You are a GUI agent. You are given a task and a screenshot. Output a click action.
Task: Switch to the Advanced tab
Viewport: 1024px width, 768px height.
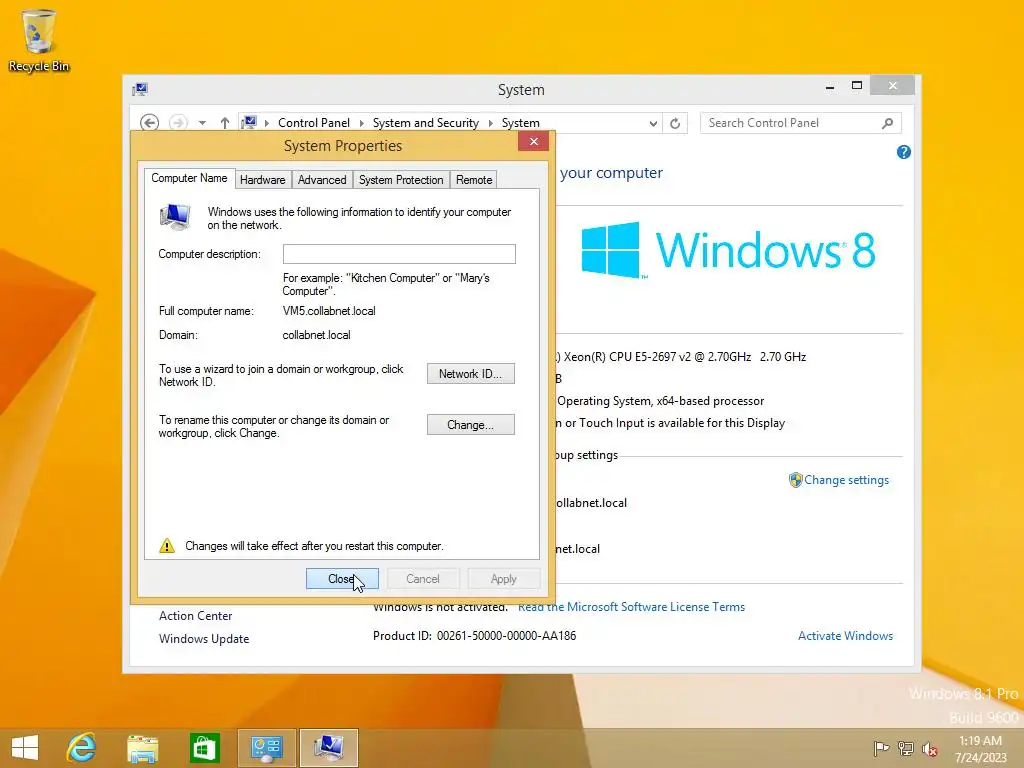click(322, 180)
